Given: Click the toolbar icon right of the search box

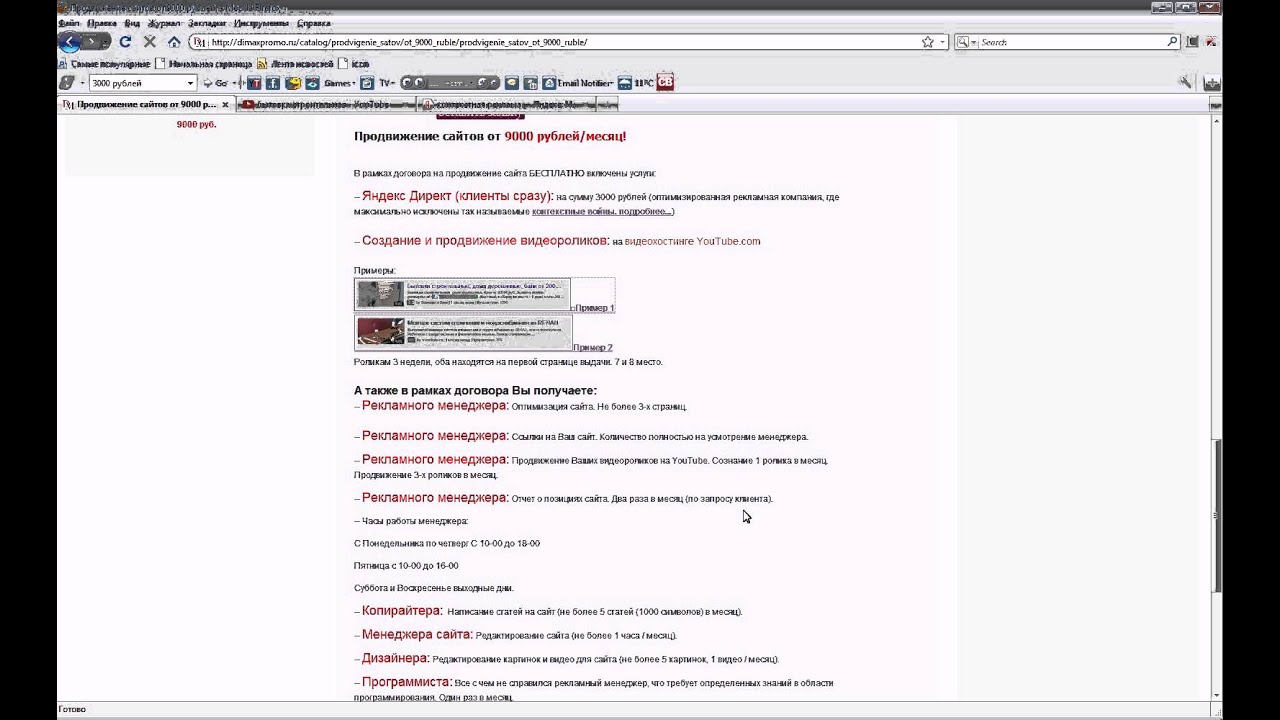Looking at the screenshot, I should click(1193, 42).
